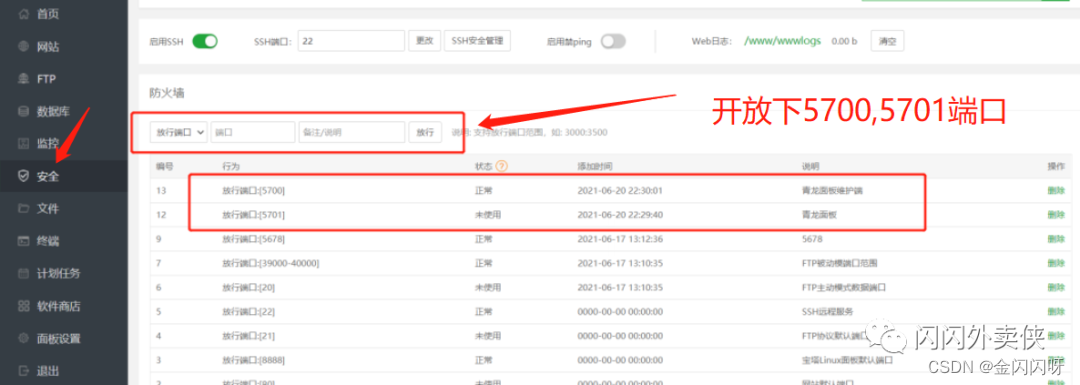The height and width of the screenshot is (385, 1080).
Task: Click the 文件 folder icon in sidebar
Action: click(23, 209)
